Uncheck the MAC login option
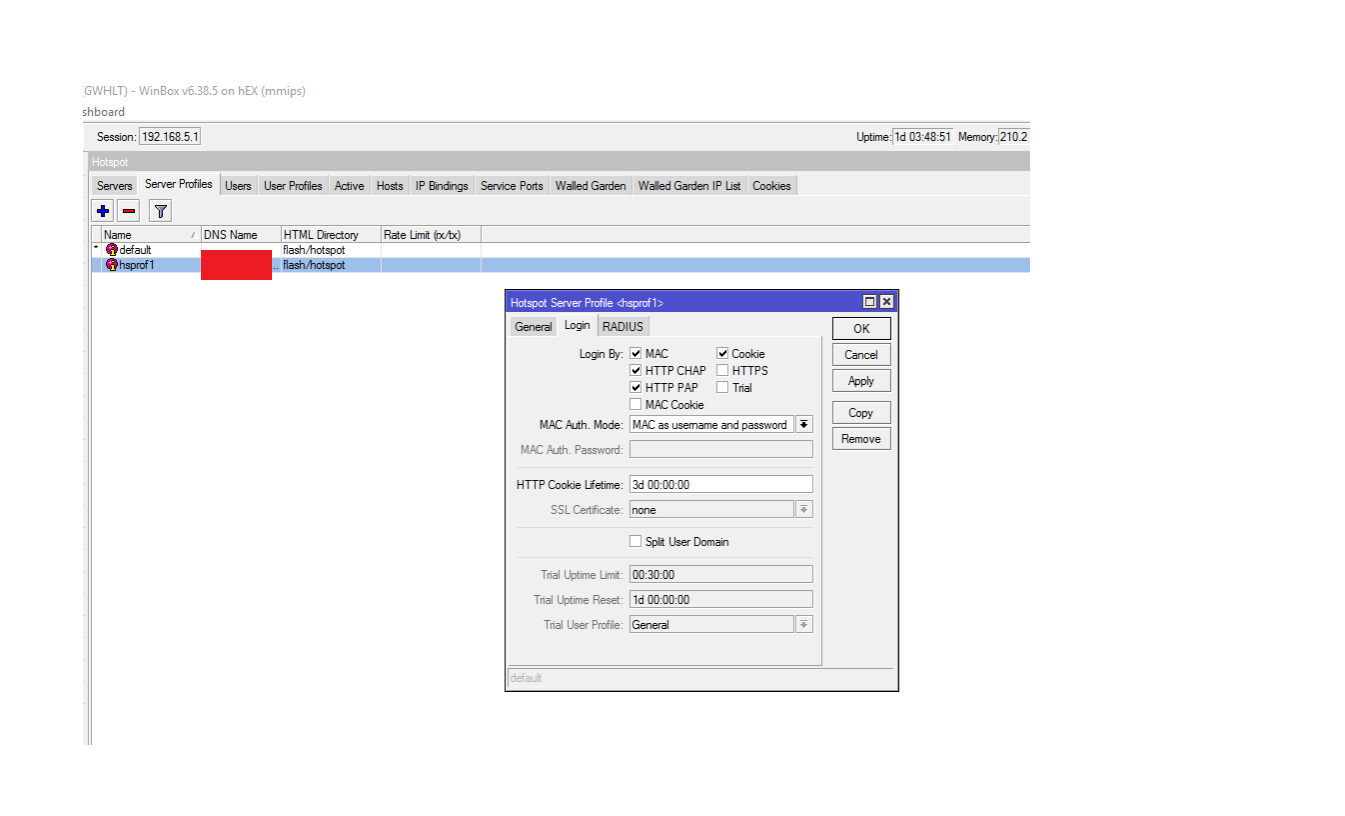 tap(636, 354)
